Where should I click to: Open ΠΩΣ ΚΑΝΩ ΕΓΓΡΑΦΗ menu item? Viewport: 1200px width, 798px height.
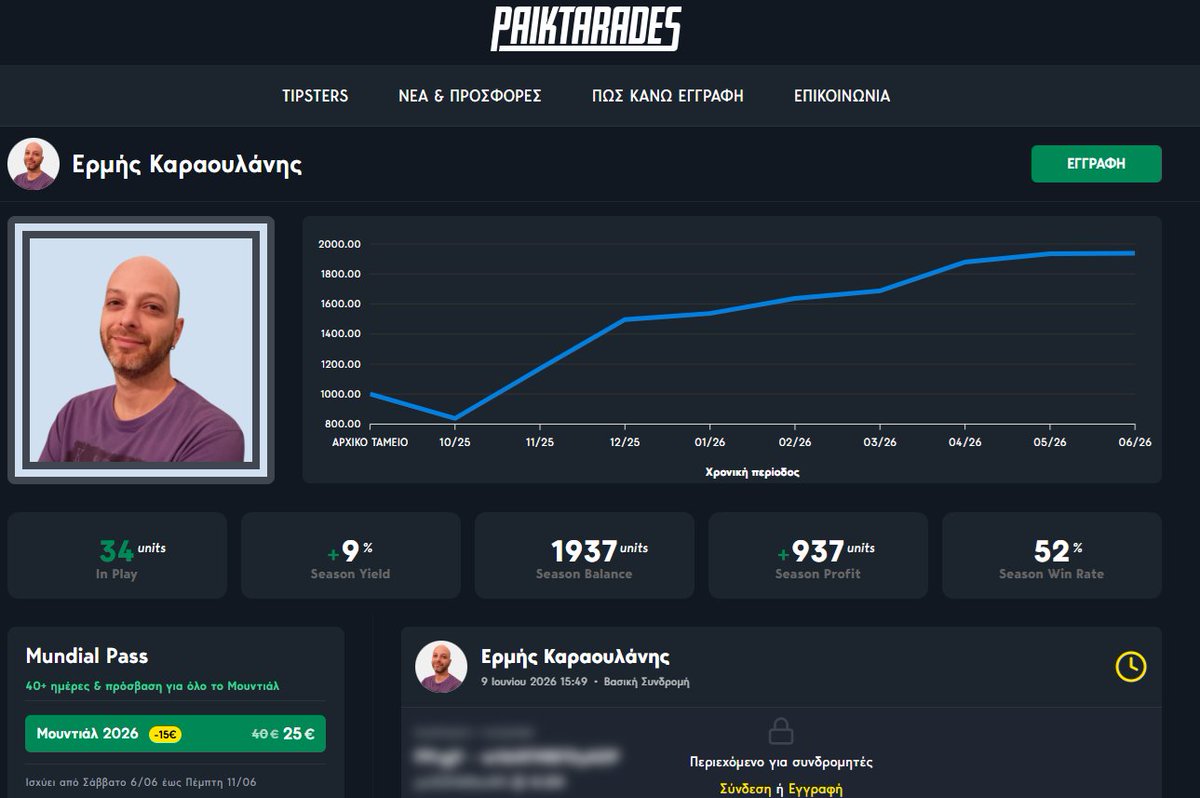(x=668, y=96)
